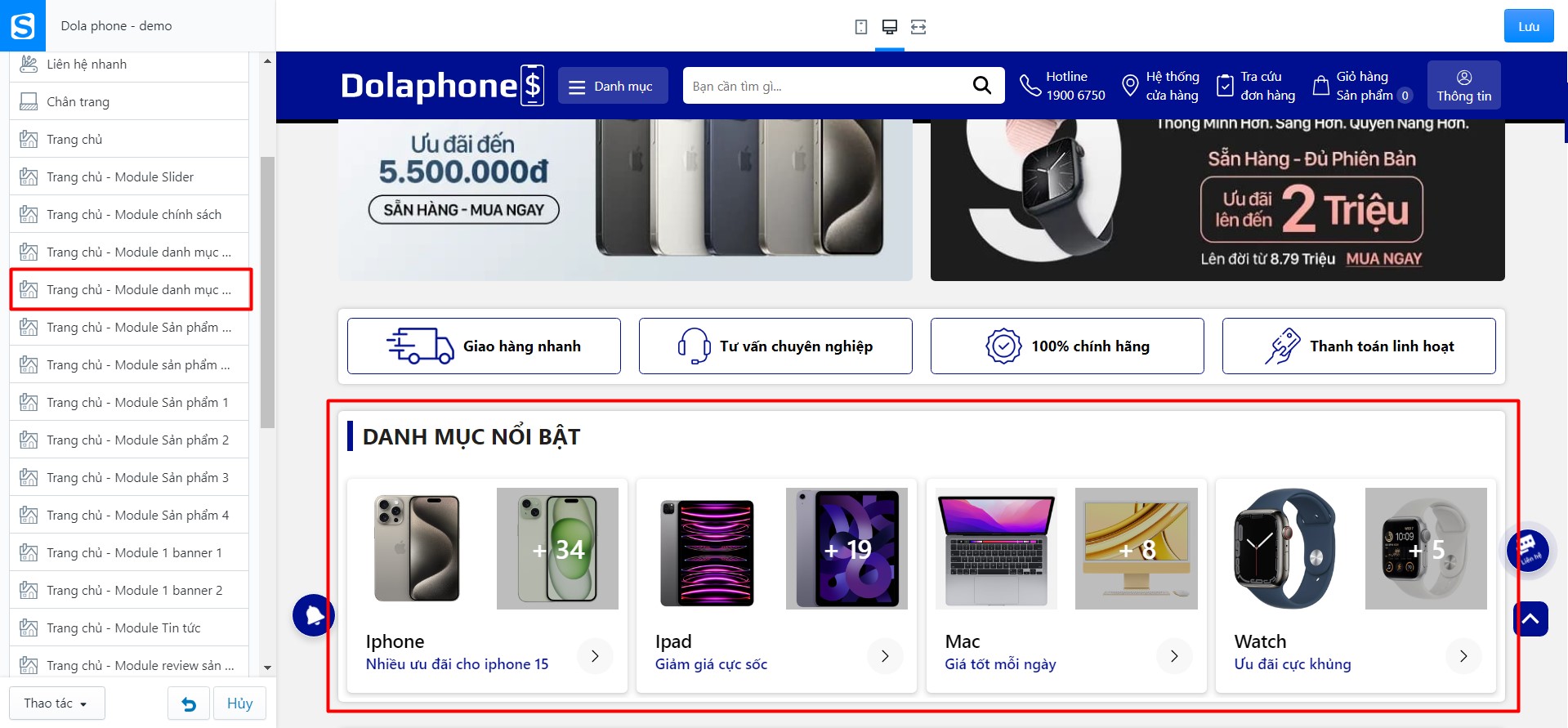
Task: Open Trang chủ - Module chính sách
Action: tap(129, 214)
